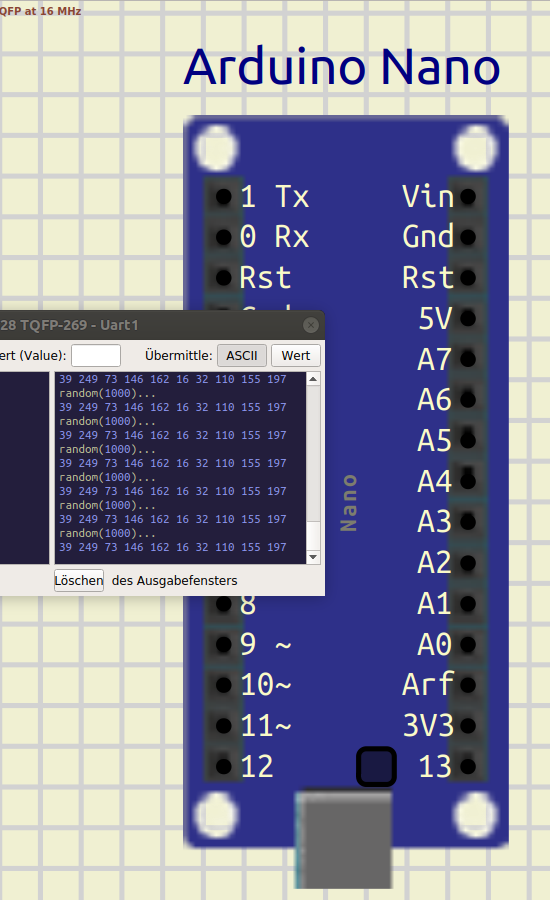This screenshot has height=900, width=550.
Task: Click the Vin pin hole
Action: click(x=468, y=197)
